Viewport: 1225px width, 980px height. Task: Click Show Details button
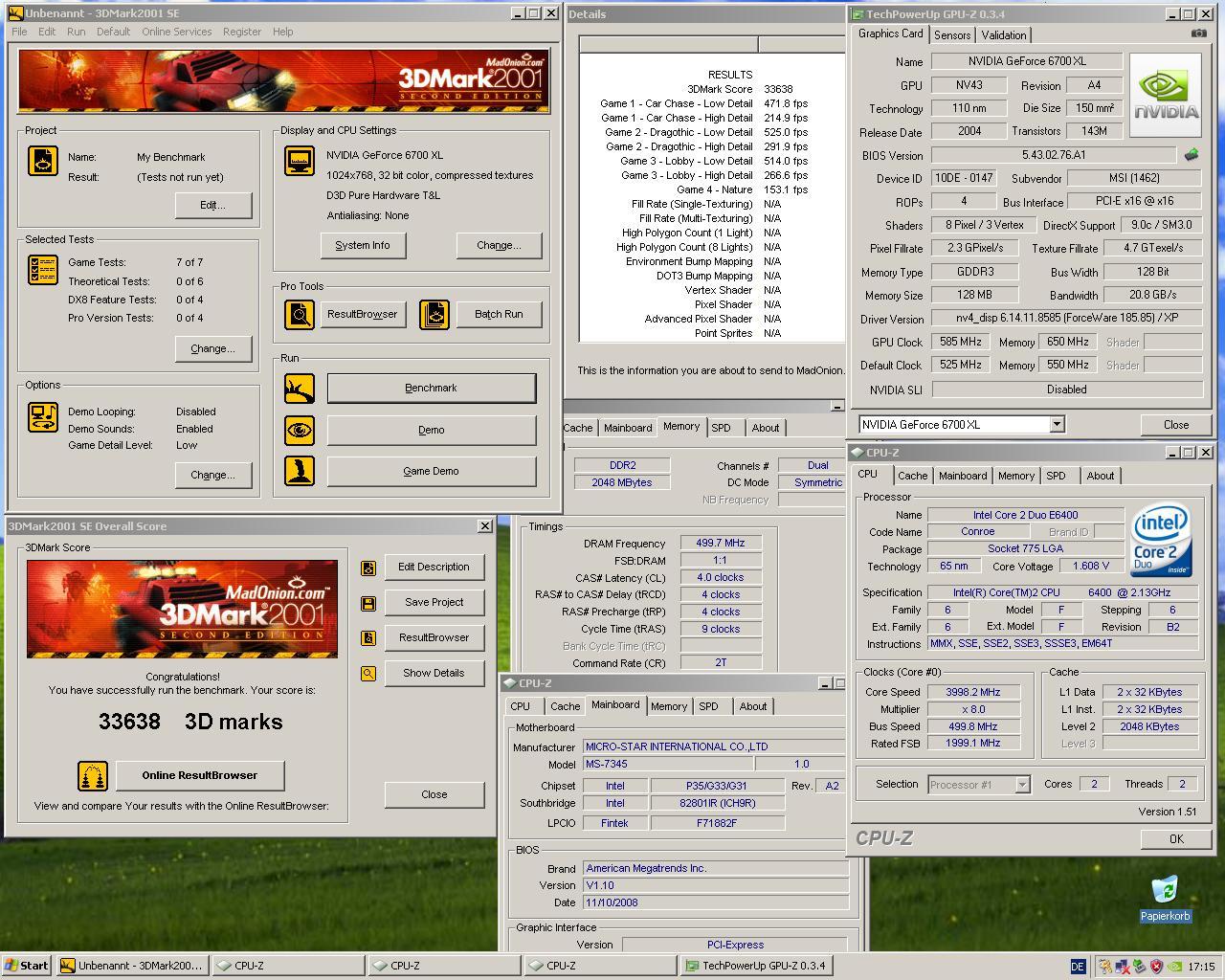coord(434,673)
